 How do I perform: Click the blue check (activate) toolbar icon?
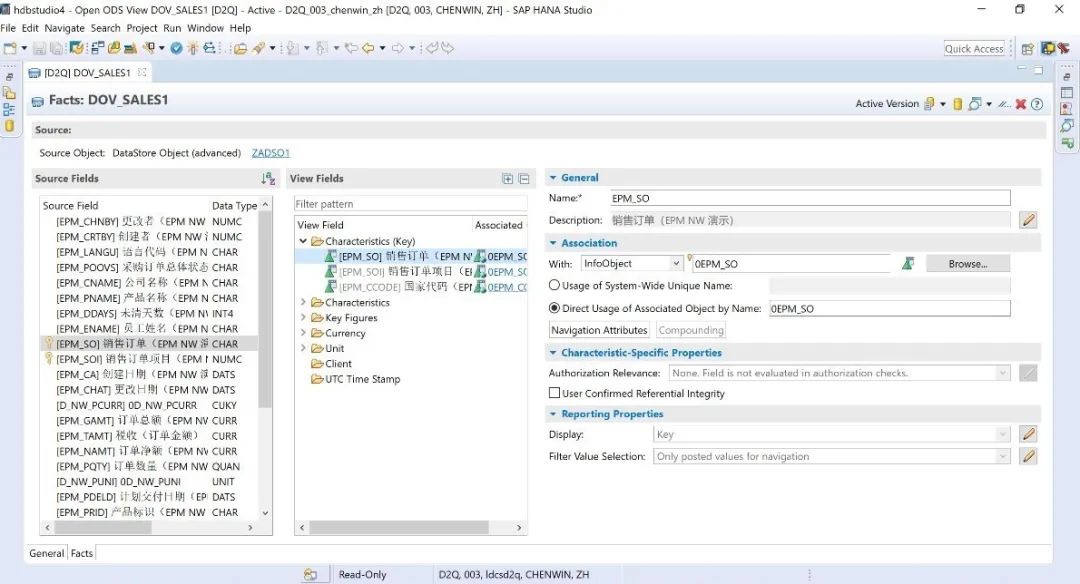[x=176, y=48]
